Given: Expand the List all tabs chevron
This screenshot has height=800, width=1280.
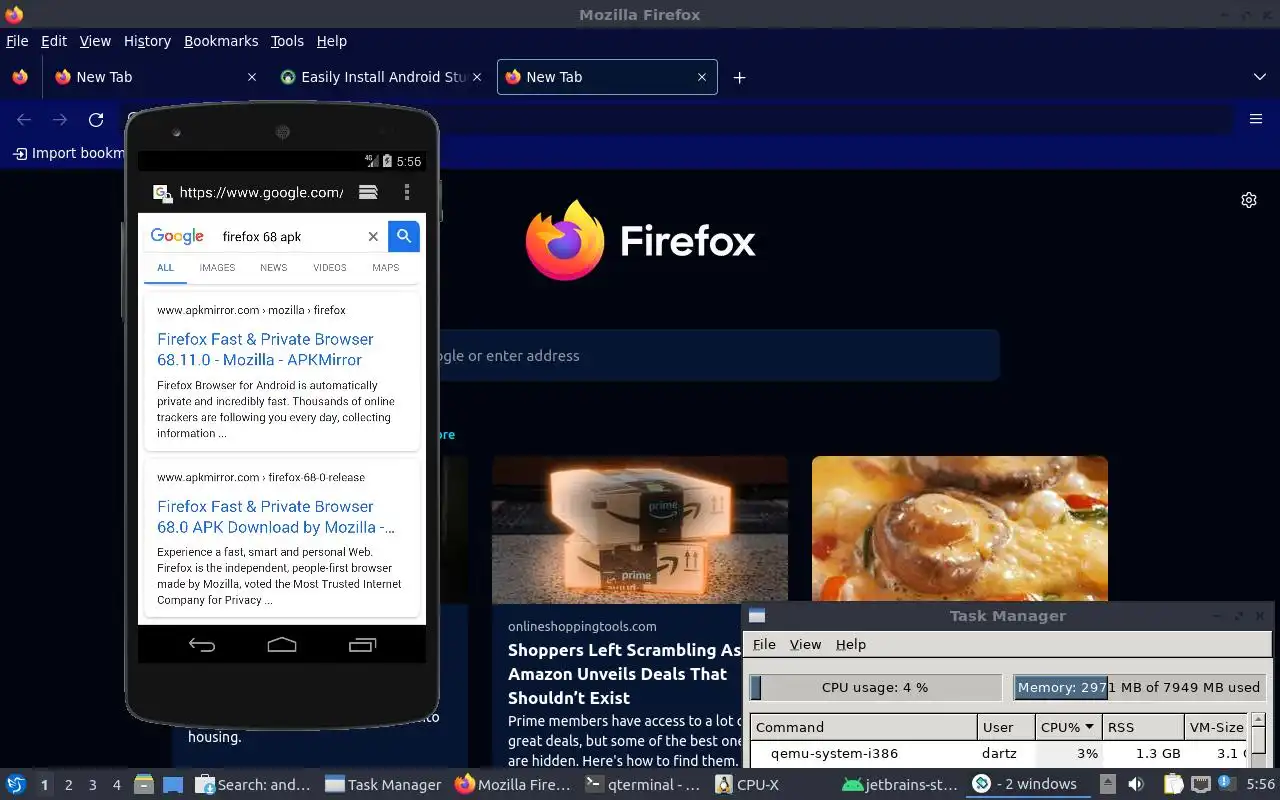Looking at the screenshot, I should coord(1259,77).
